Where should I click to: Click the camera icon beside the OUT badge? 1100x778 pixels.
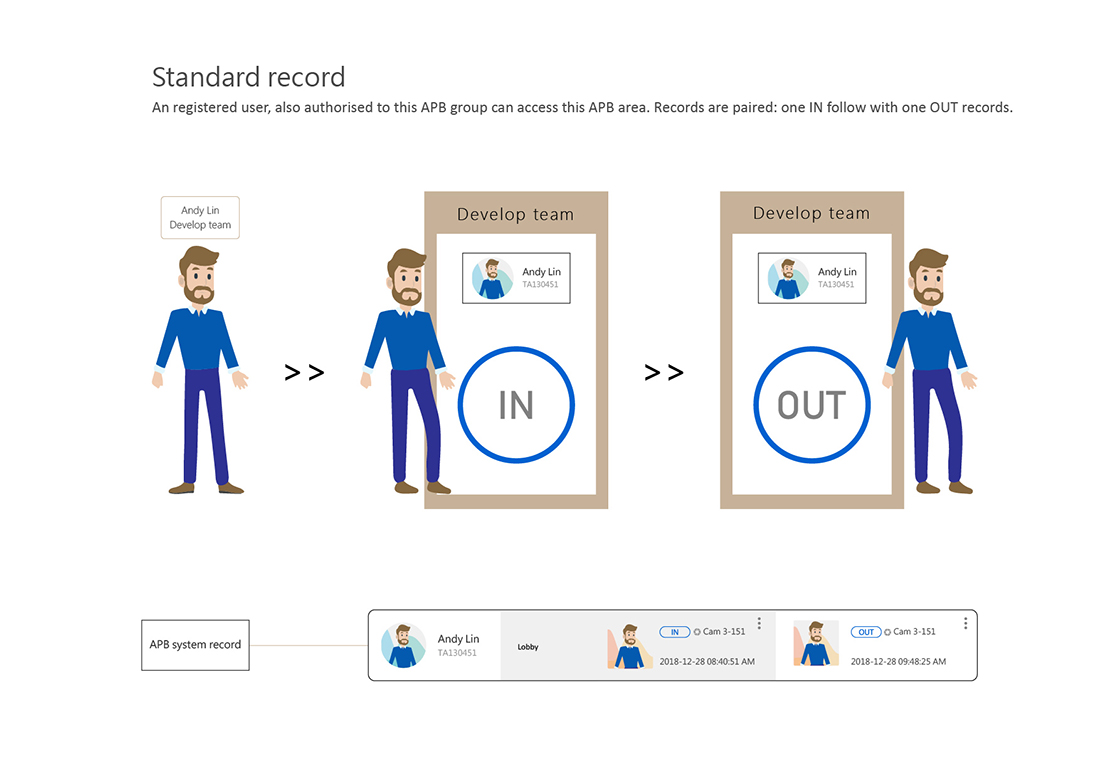coord(887,632)
